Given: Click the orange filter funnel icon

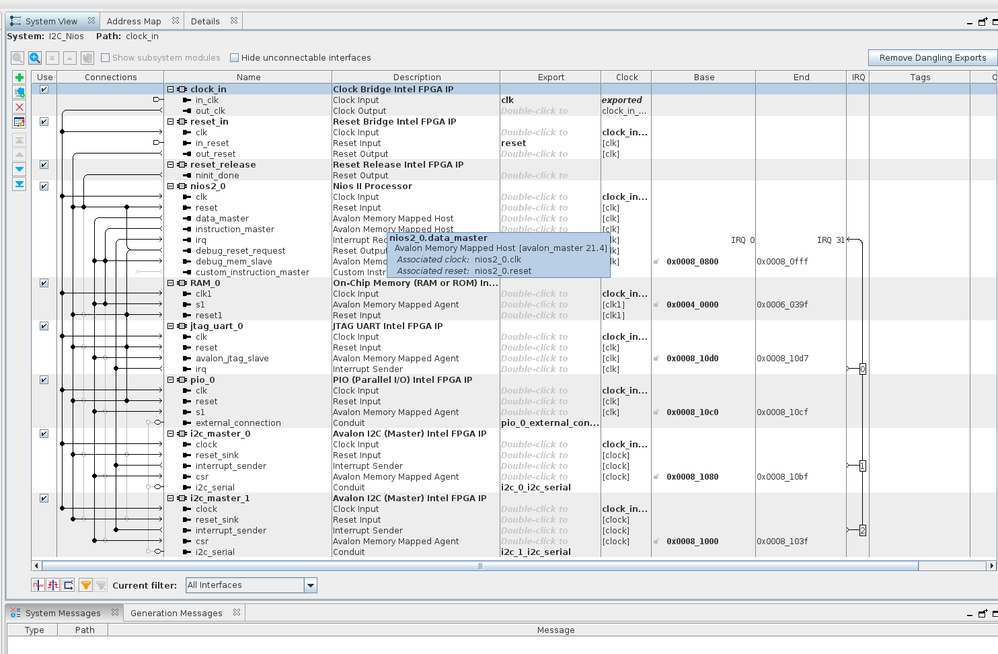Looking at the screenshot, I should [x=85, y=585].
